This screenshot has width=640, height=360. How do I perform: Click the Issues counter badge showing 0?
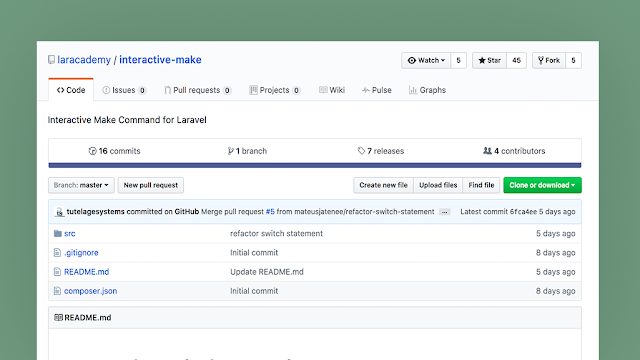(x=142, y=90)
